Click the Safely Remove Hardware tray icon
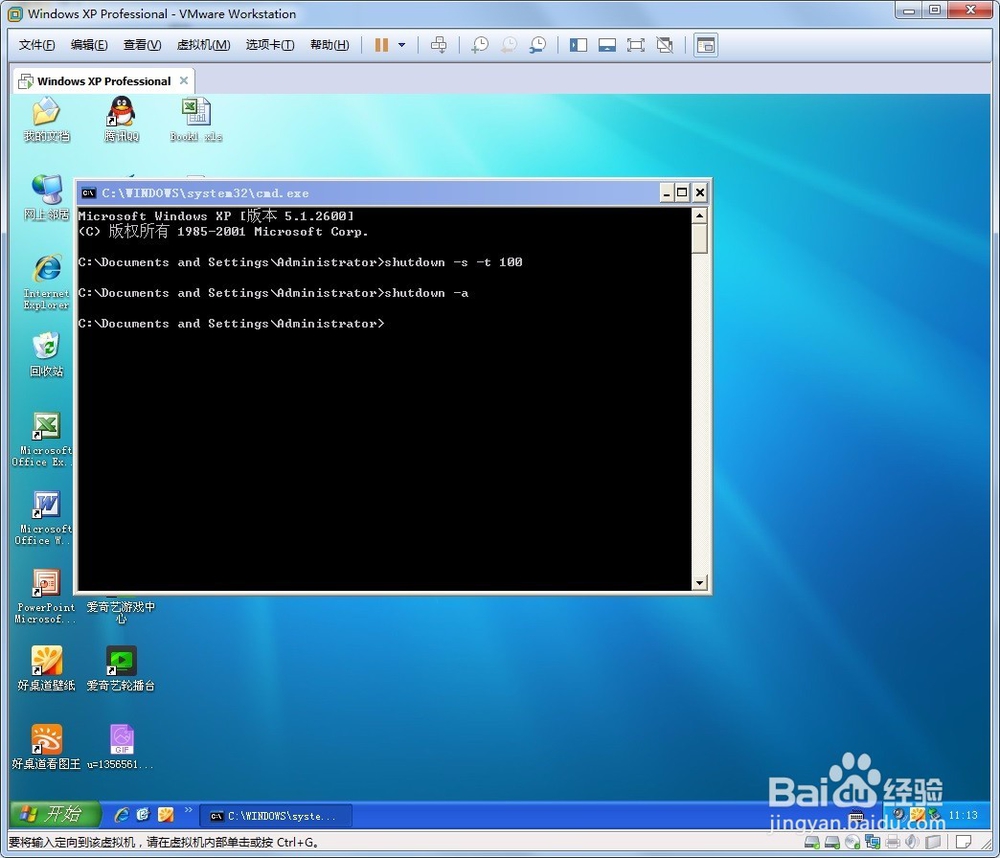 pyautogui.click(x=934, y=814)
